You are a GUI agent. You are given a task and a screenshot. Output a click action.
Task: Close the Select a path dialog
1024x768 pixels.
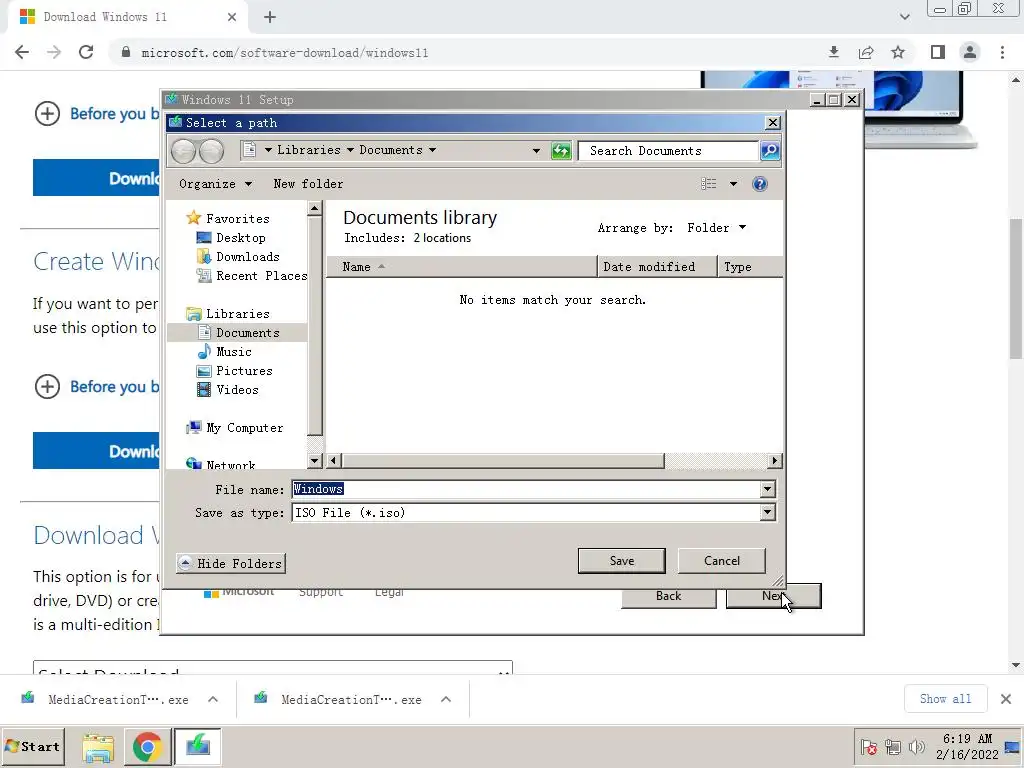773,123
